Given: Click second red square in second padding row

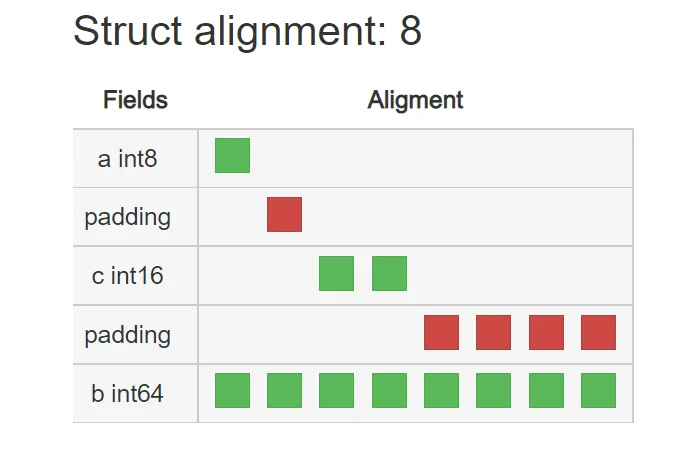Looking at the screenshot, I should tap(493, 332).
